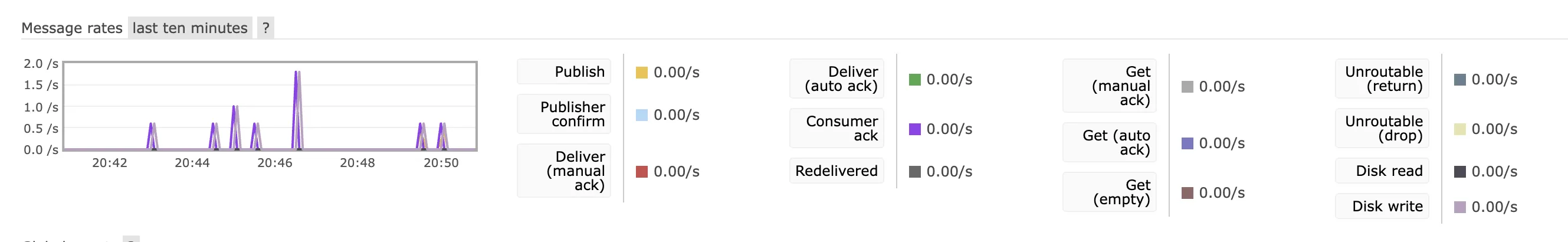Collapse the Message rates section heading
Image resolution: width=1568 pixels, height=242 pixels.
pyautogui.click(x=72, y=28)
